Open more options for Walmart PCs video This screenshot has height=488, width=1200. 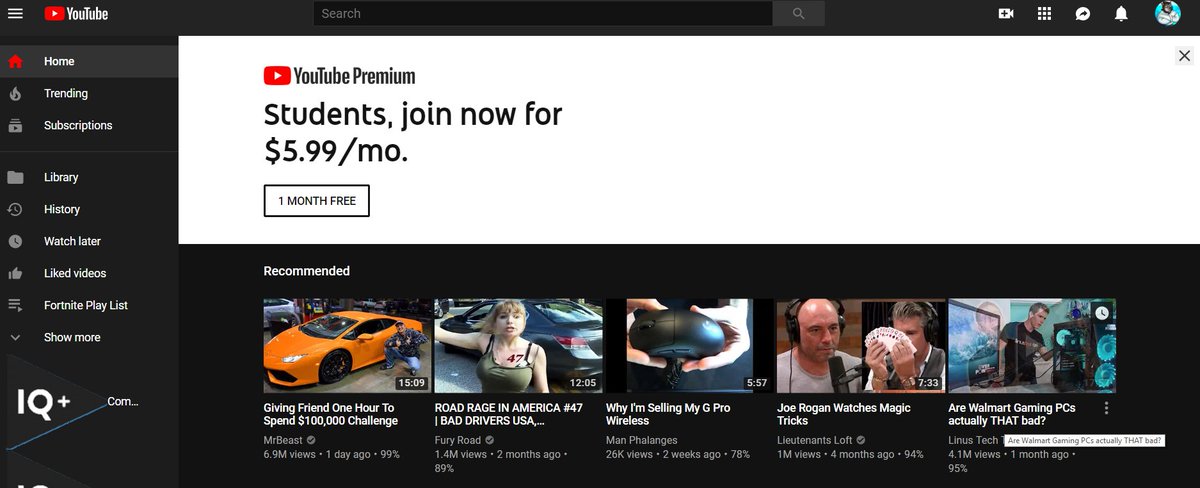(x=1106, y=408)
